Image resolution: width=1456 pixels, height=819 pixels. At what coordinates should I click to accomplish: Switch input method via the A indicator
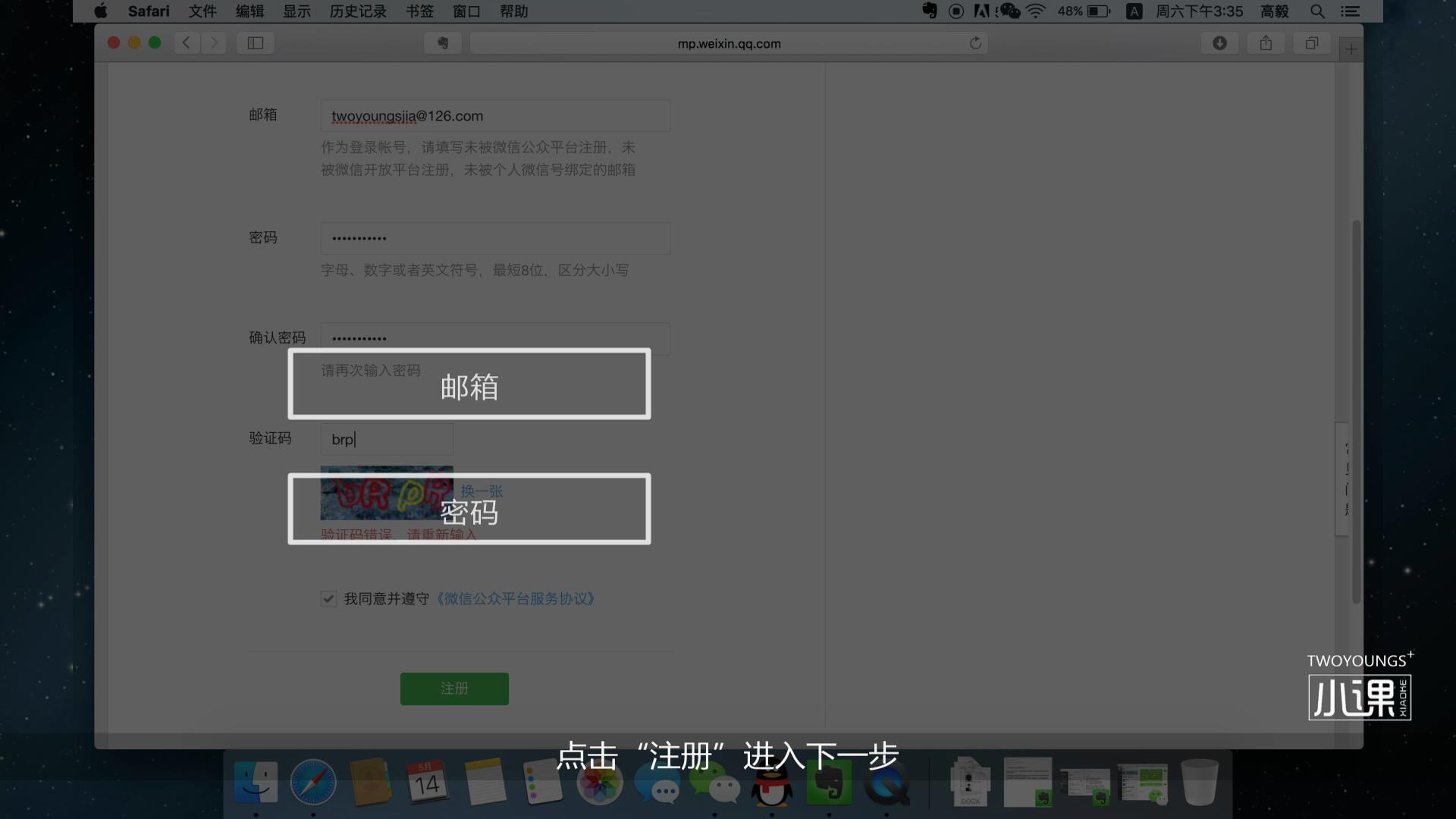click(1134, 11)
